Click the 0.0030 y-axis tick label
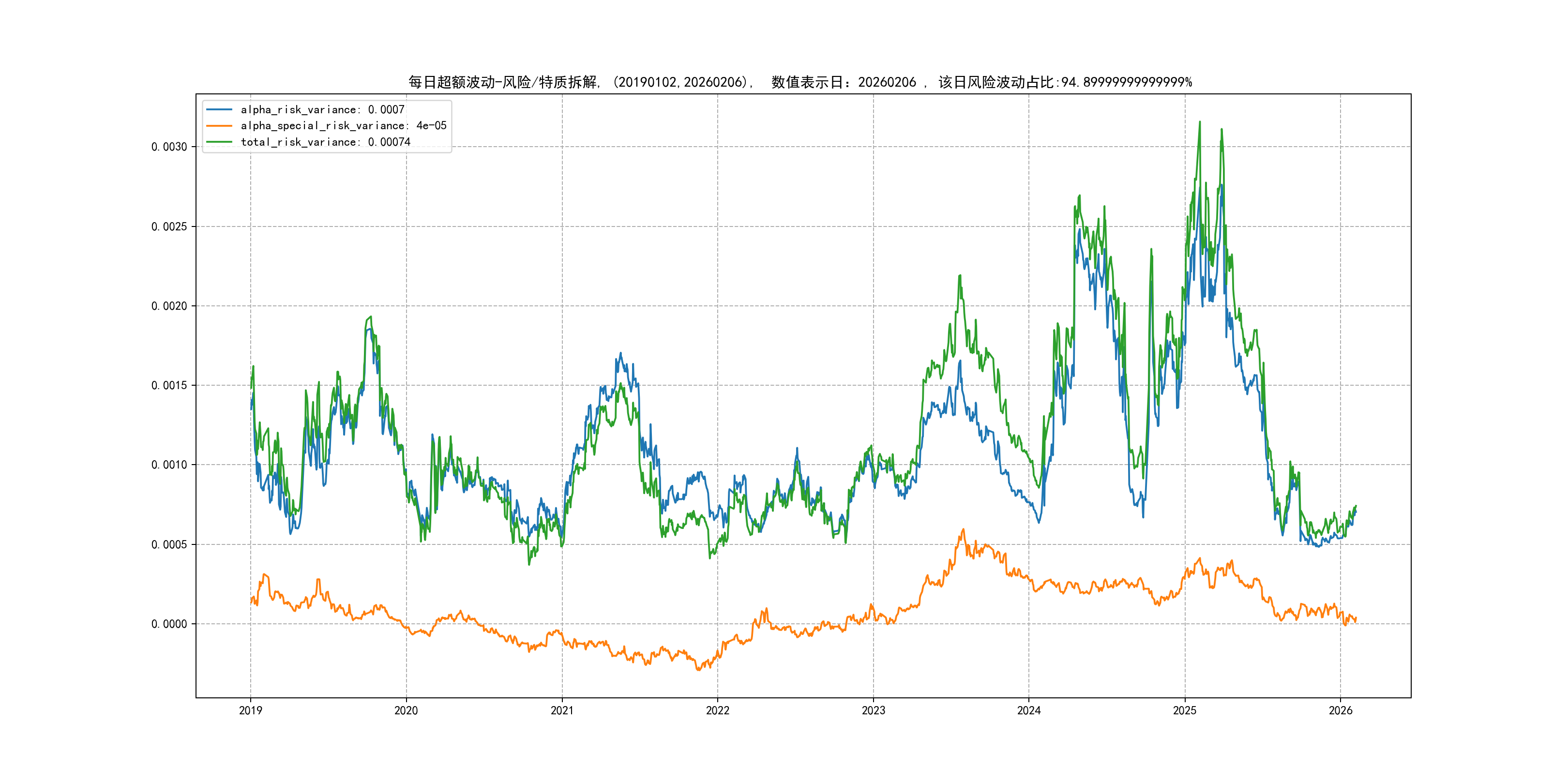 point(169,147)
